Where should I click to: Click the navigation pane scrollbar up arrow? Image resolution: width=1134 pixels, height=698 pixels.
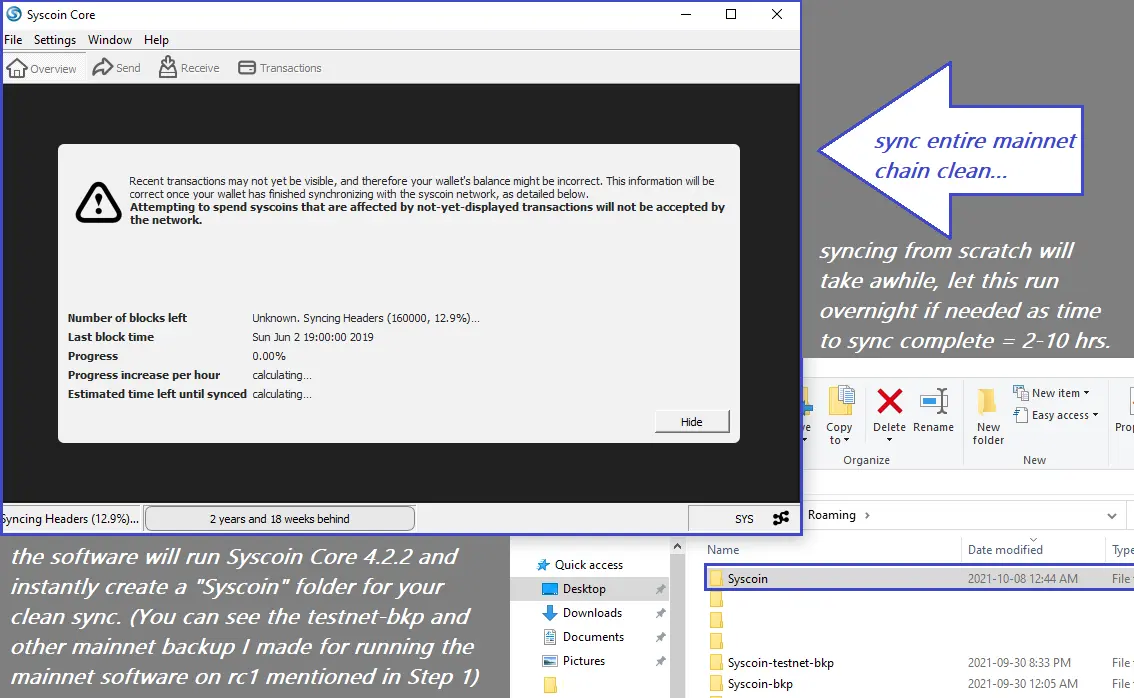pos(677,547)
